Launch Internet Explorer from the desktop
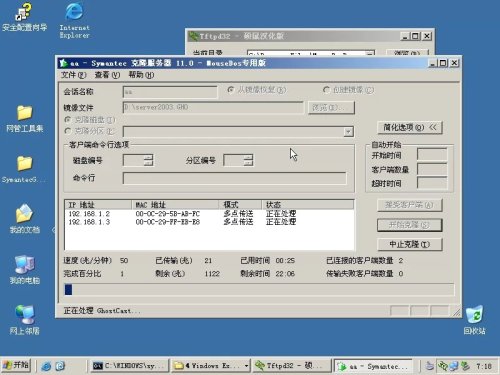The width and height of the screenshot is (500, 375). (74, 21)
